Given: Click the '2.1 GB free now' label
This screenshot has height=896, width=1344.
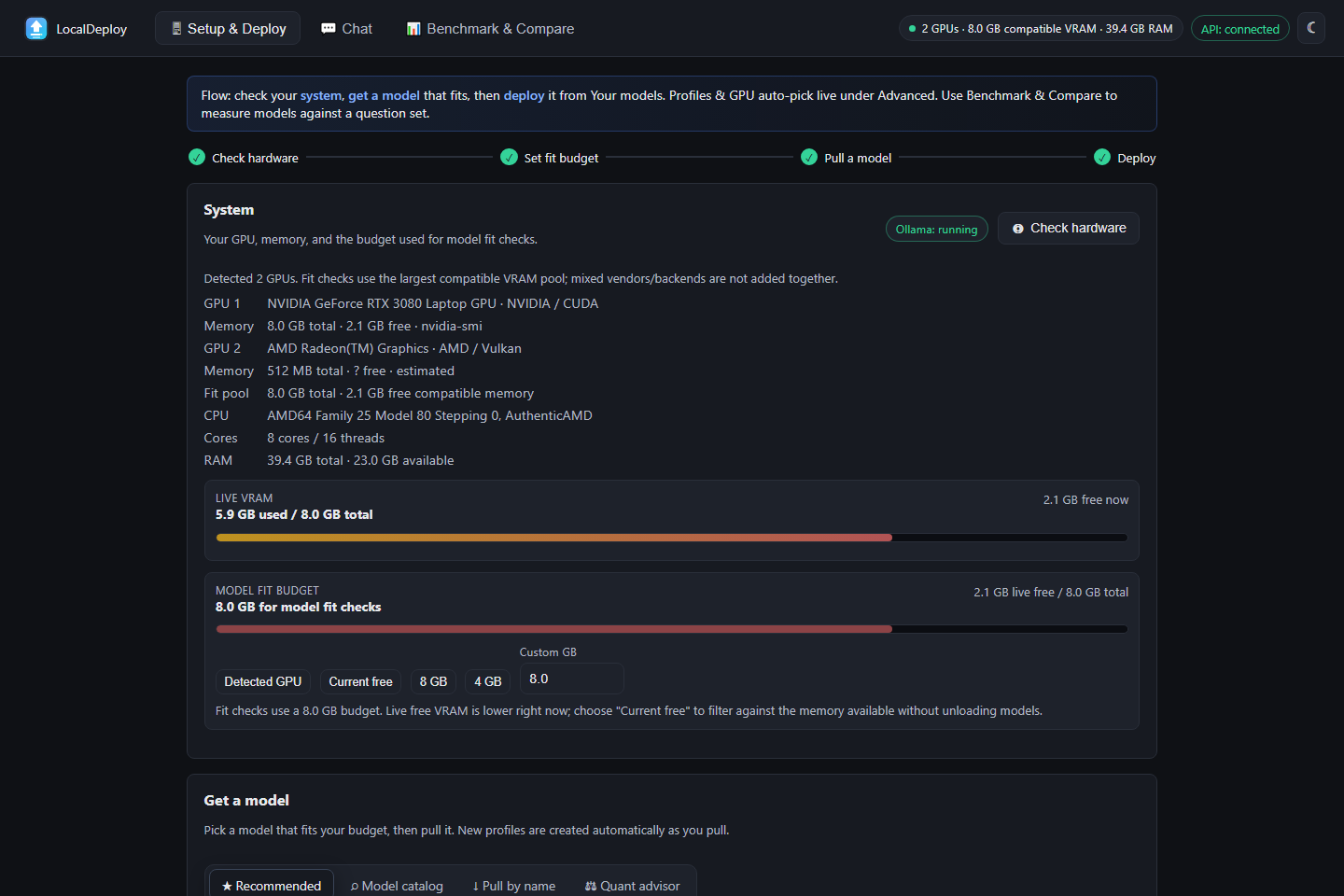Looking at the screenshot, I should [1085, 500].
